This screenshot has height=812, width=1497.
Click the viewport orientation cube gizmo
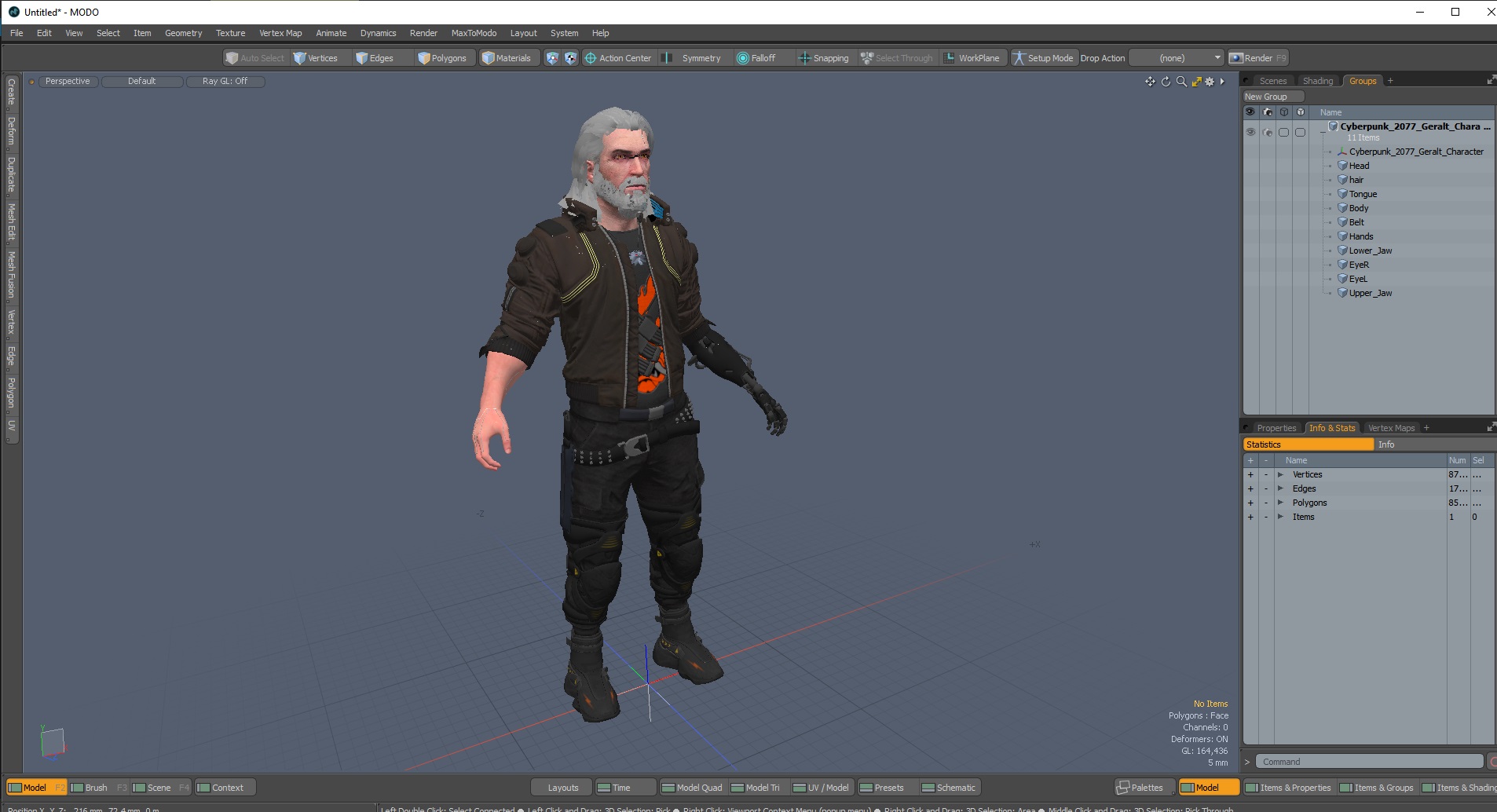tap(52, 743)
